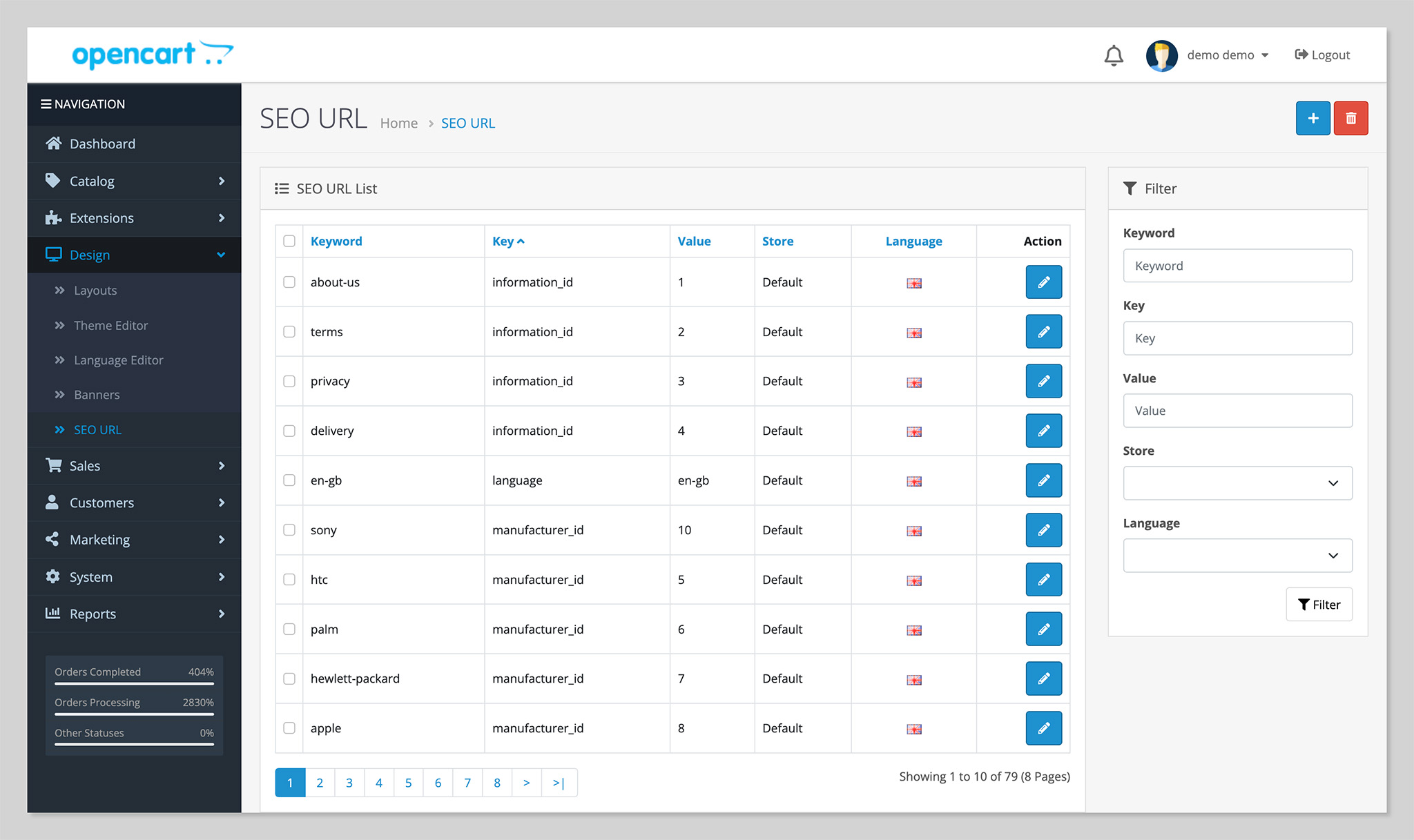Open the Language Editor submenu item
This screenshot has width=1414, height=840.
click(118, 360)
